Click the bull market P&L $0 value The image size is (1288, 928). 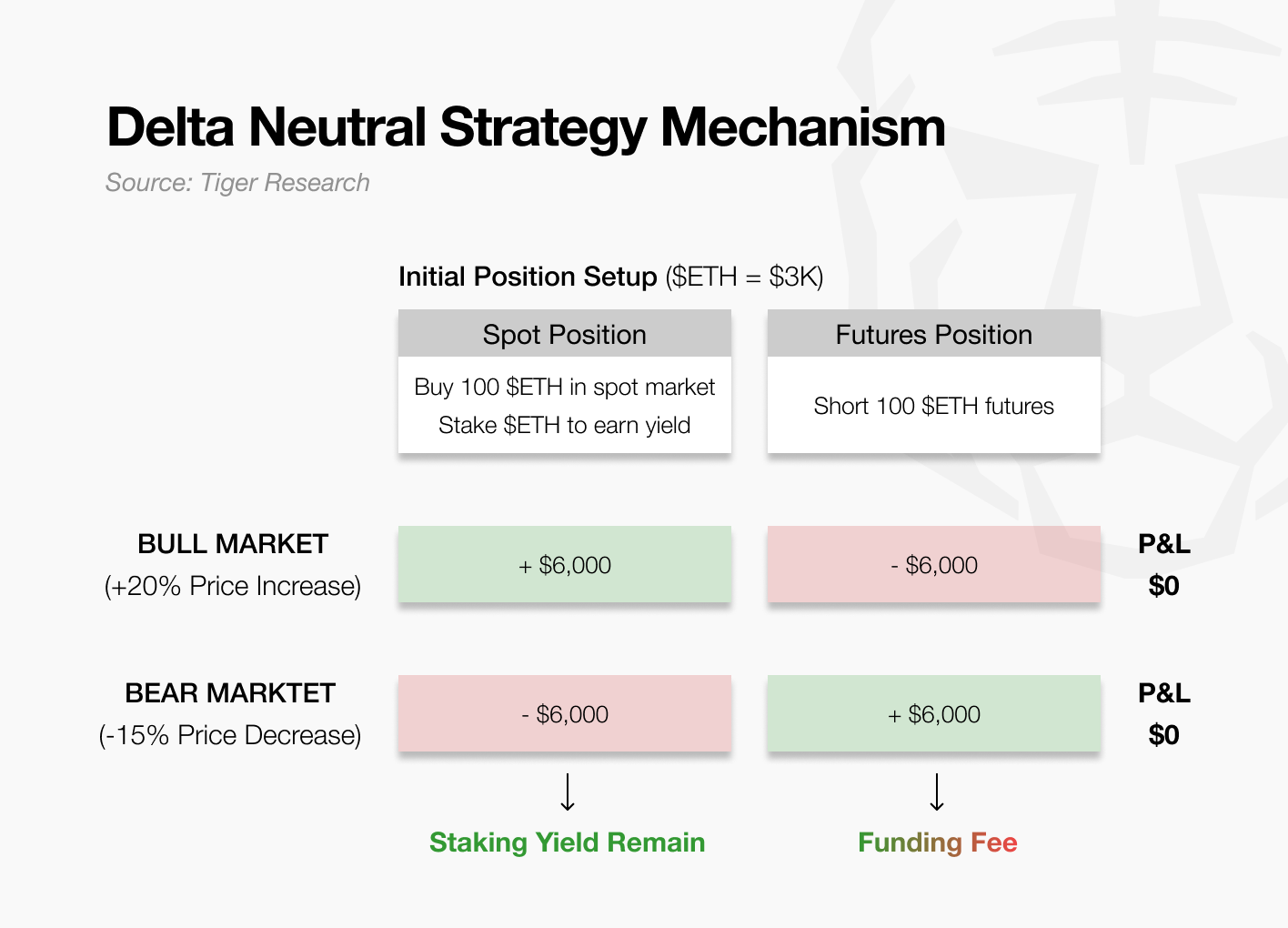tap(1164, 586)
